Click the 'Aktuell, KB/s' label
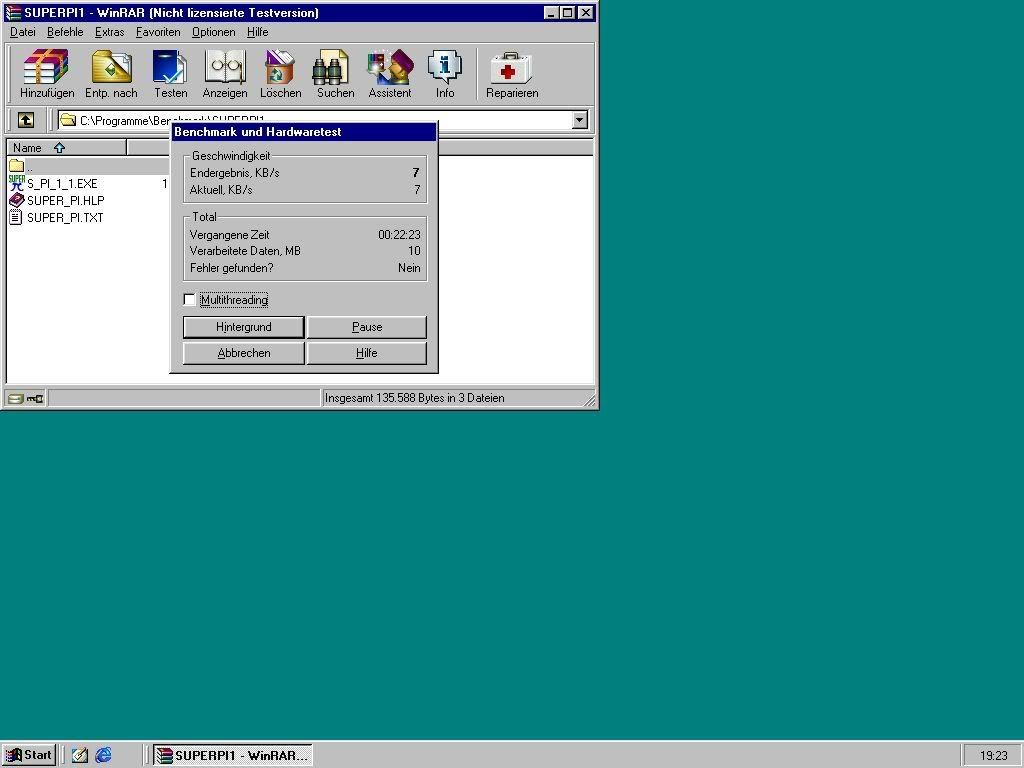Image resolution: width=1024 pixels, height=768 pixels. tap(221, 190)
